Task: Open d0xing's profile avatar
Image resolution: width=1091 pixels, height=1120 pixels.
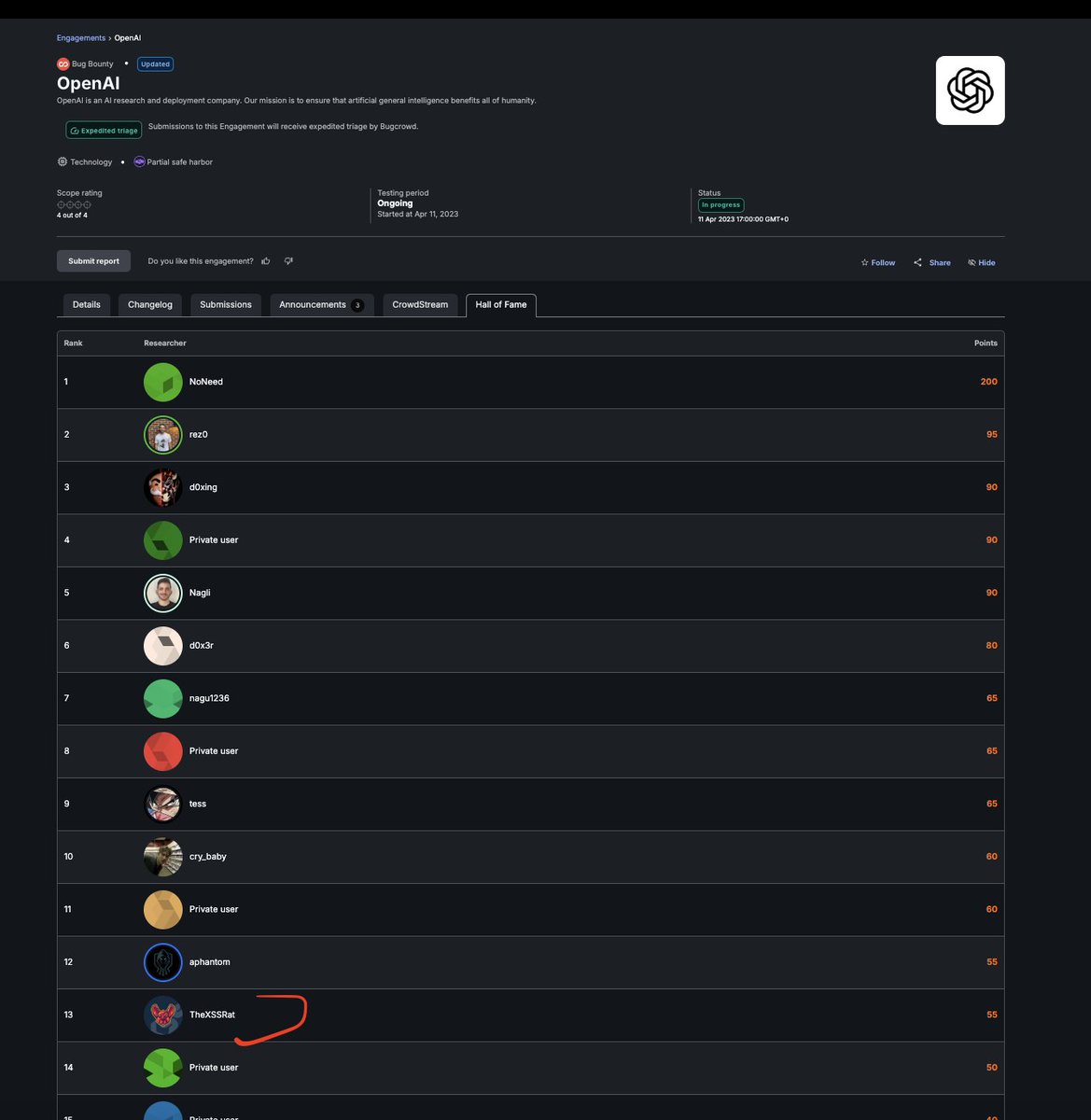Action: coord(163,488)
